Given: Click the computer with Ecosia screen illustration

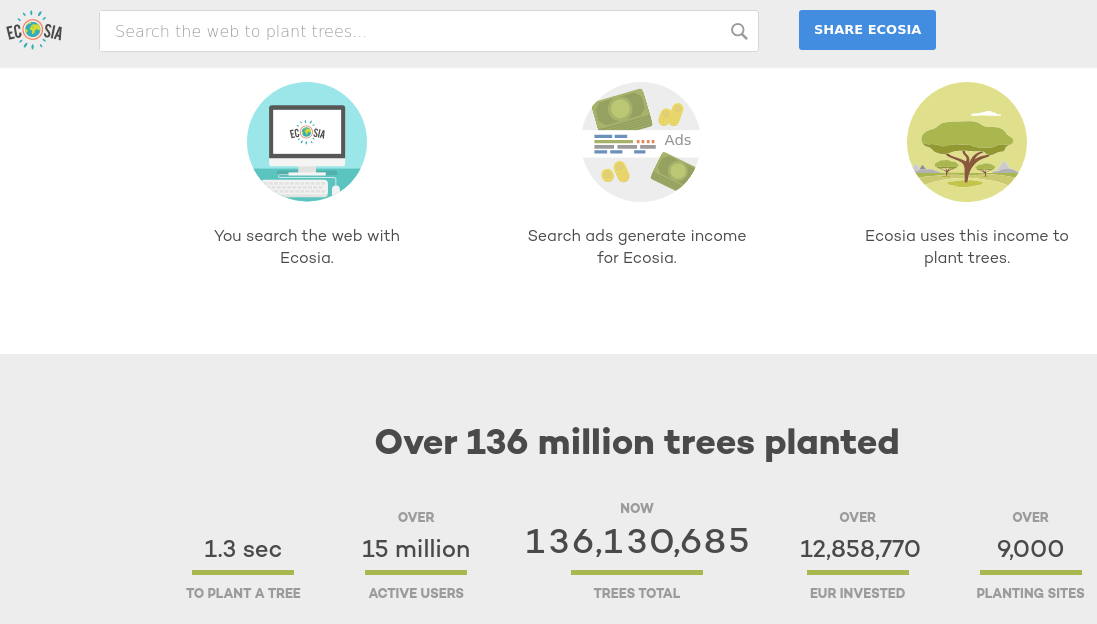Looking at the screenshot, I should tap(306, 142).
